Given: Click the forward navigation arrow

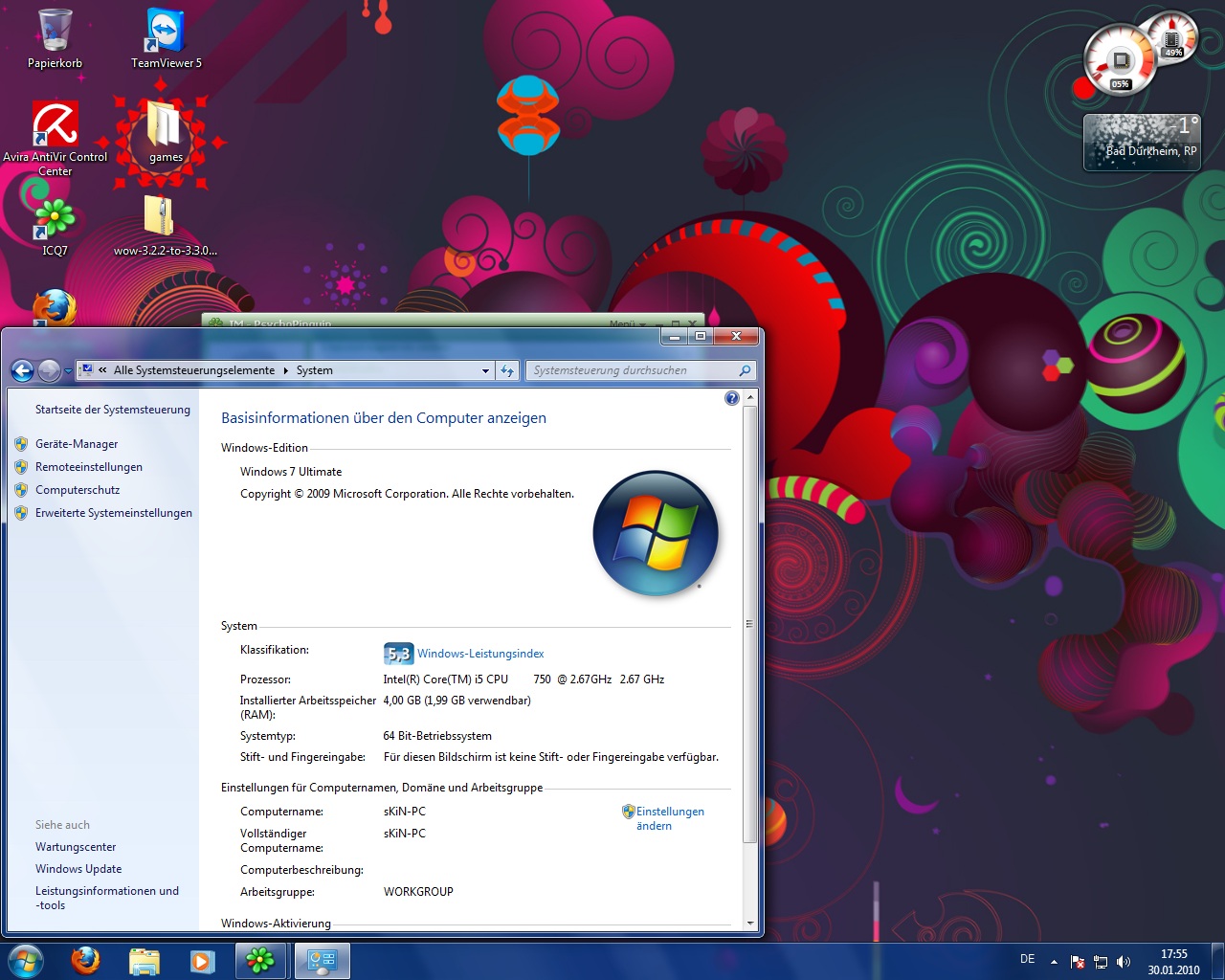Looking at the screenshot, I should coord(49,370).
